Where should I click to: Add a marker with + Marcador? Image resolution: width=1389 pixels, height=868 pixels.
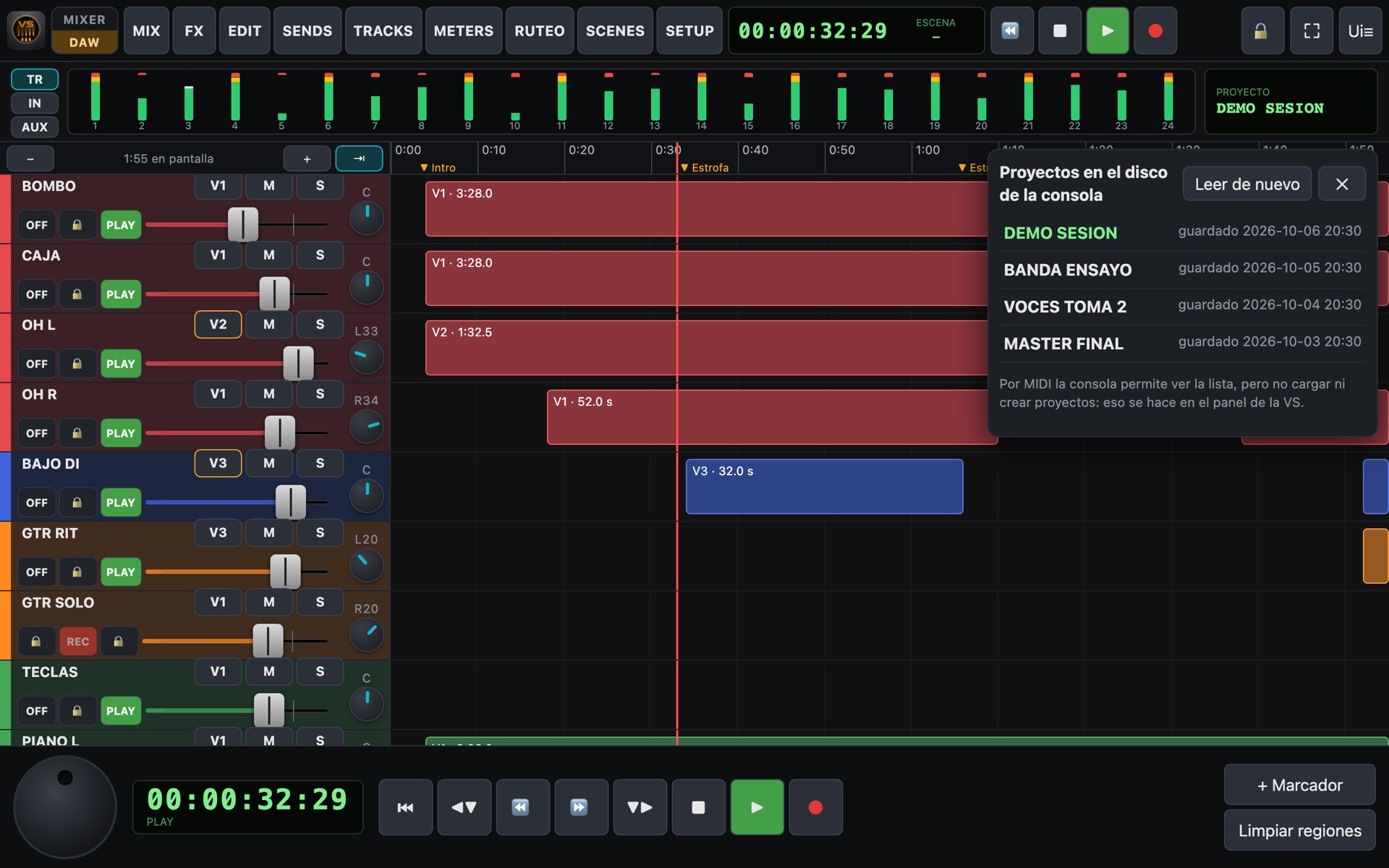1299,785
